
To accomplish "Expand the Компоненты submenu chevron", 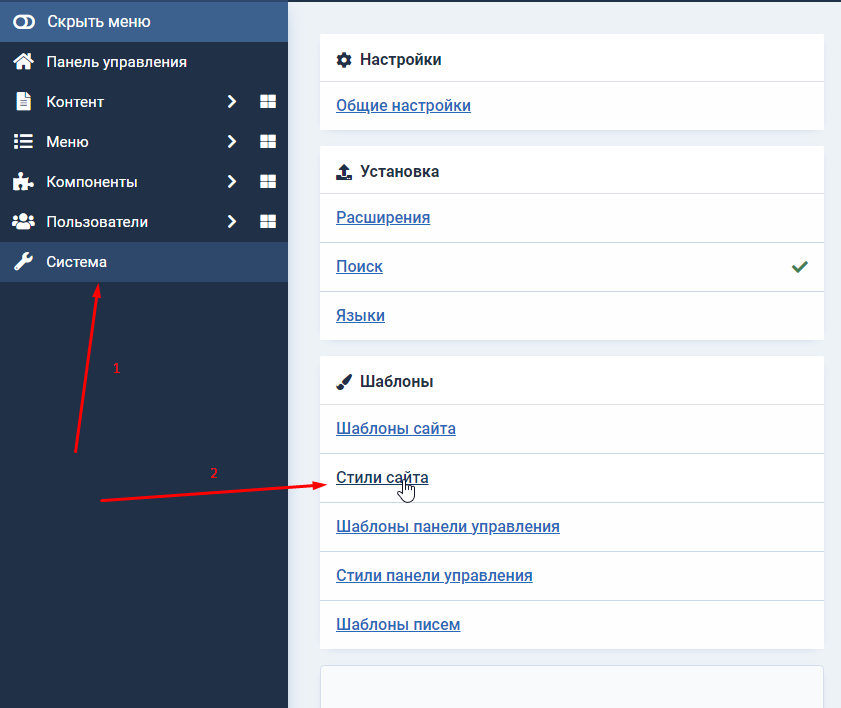I will pyautogui.click(x=231, y=181).
